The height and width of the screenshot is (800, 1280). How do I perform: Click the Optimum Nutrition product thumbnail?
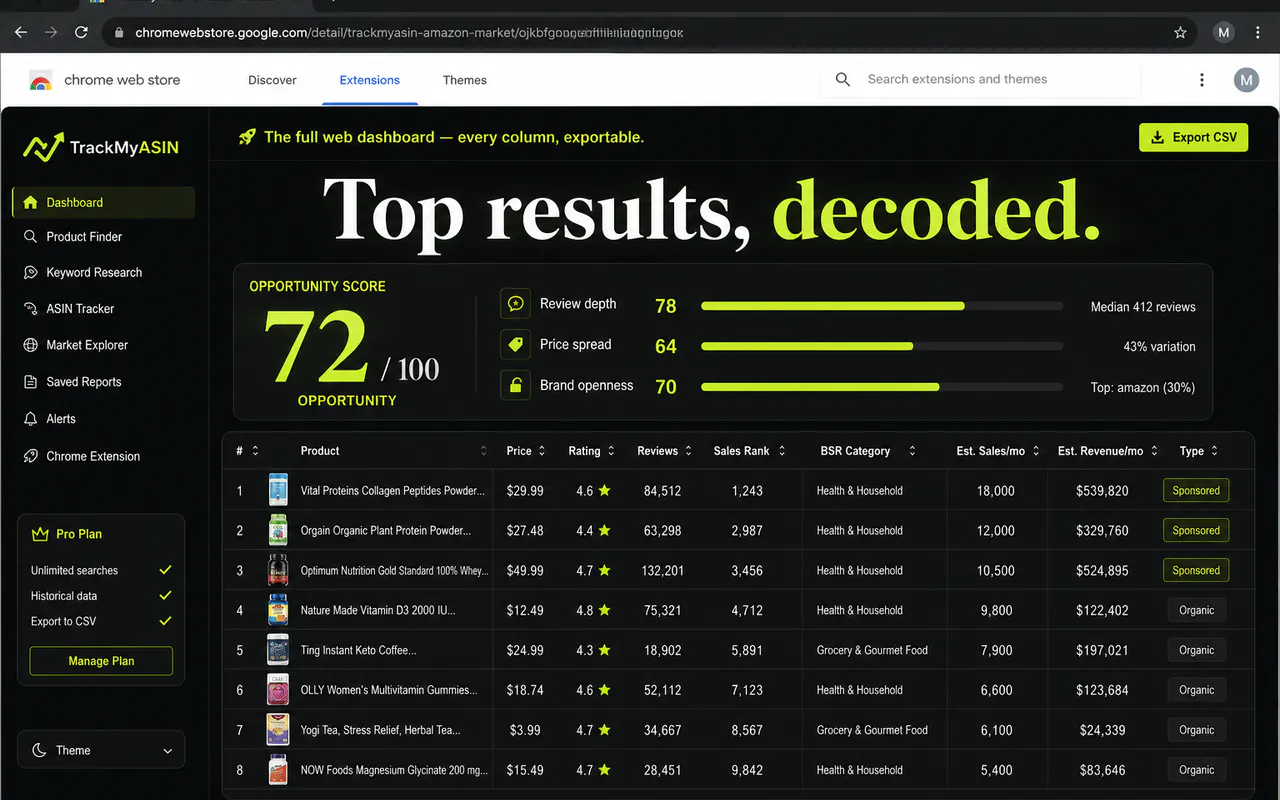[278, 570]
